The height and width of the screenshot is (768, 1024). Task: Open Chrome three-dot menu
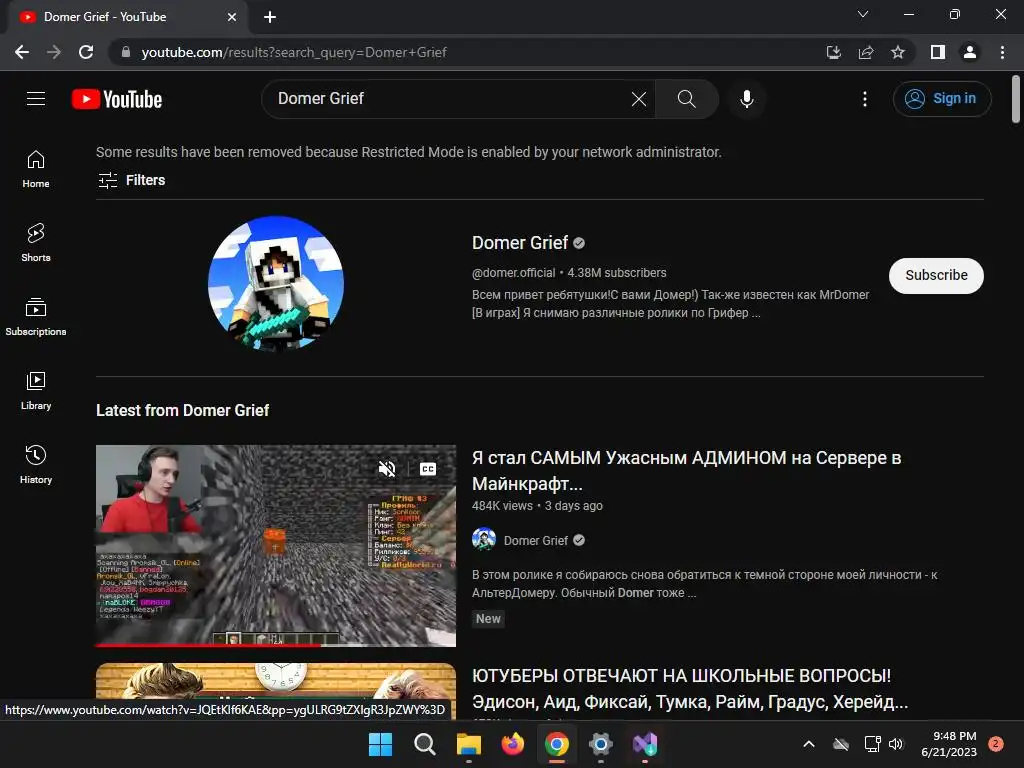tap(1002, 52)
